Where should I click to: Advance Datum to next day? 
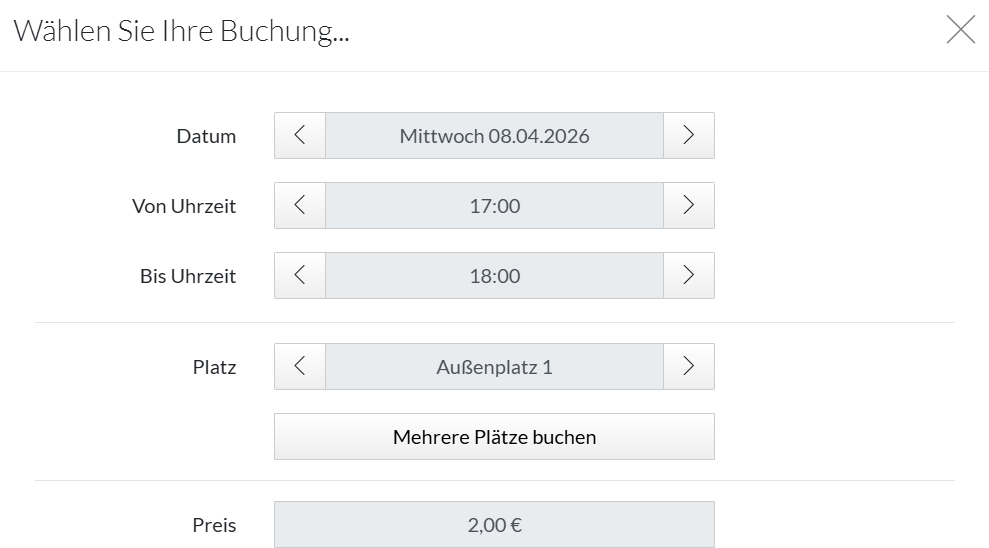tap(688, 136)
